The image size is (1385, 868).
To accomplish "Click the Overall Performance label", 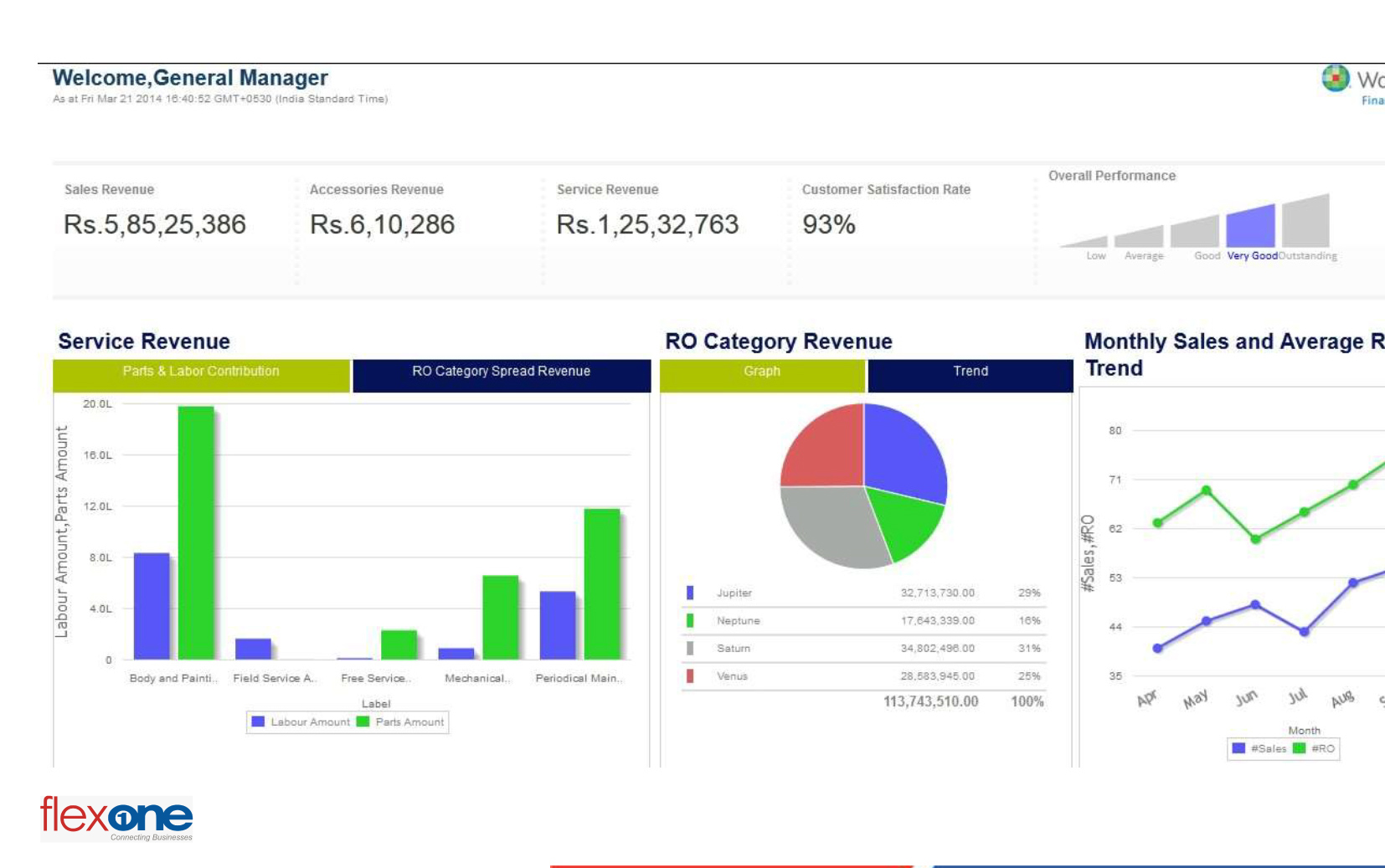I will (x=1112, y=176).
